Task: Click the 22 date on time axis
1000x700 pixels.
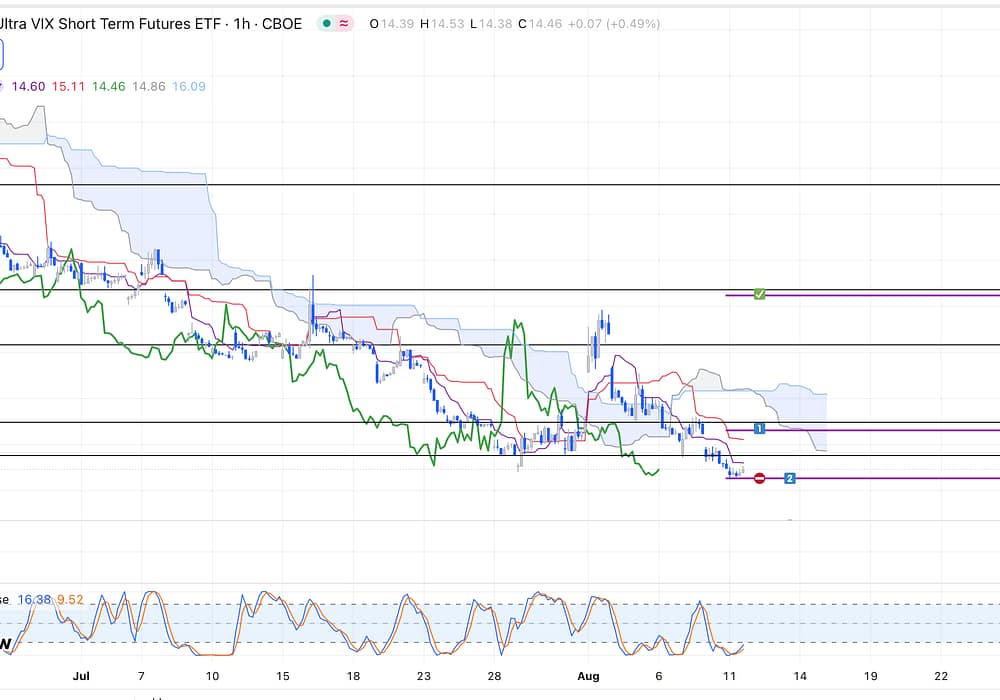Action: point(941,676)
